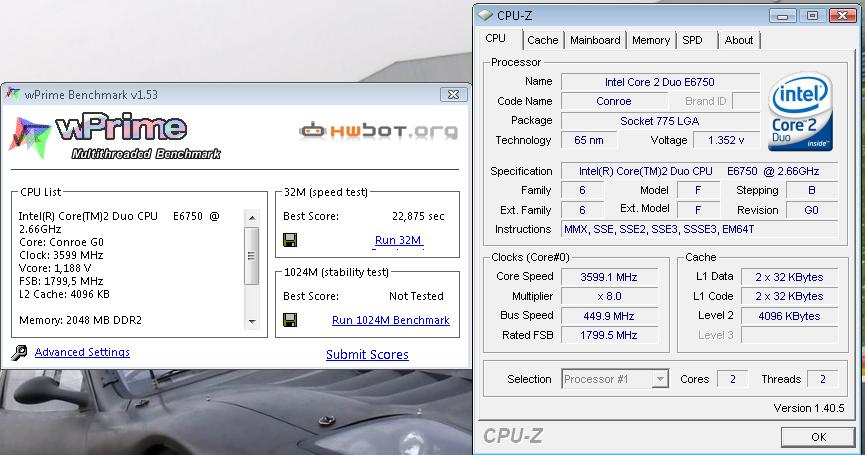This screenshot has width=865, height=455.
Task: Click the Specification field text
Action: coord(700,171)
